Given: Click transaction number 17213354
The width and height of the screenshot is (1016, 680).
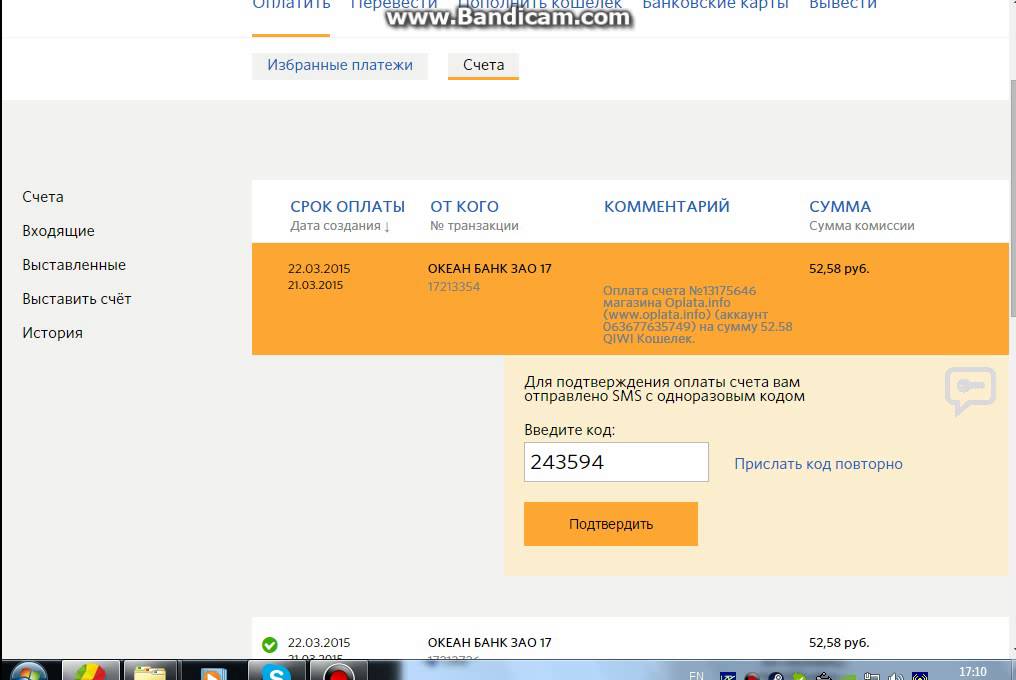Looking at the screenshot, I should click(454, 287).
